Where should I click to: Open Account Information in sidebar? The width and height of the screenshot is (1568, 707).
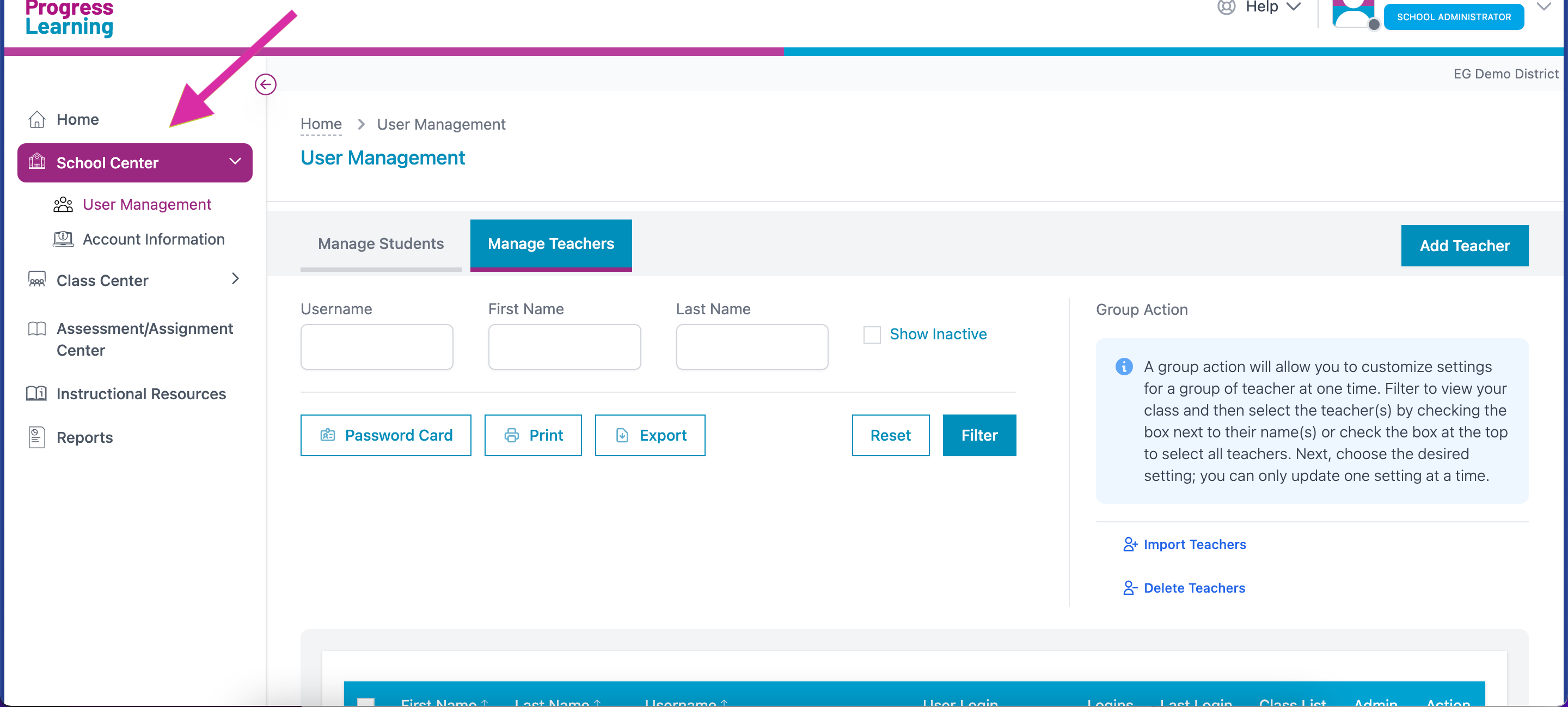click(x=154, y=239)
